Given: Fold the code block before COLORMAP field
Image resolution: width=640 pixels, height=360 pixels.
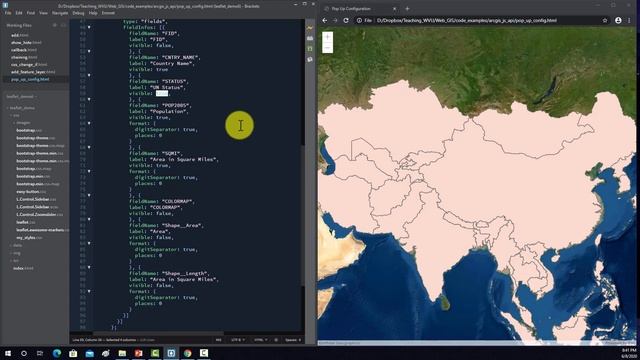Looking at the screenshot, I should click(x=89, y=196).
